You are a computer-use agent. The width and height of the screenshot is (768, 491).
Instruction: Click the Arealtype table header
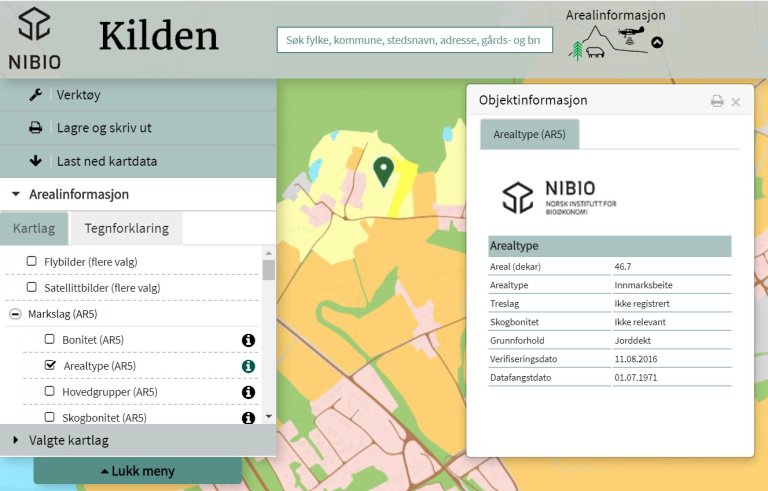pyautogui.click(x=610, y=246)
